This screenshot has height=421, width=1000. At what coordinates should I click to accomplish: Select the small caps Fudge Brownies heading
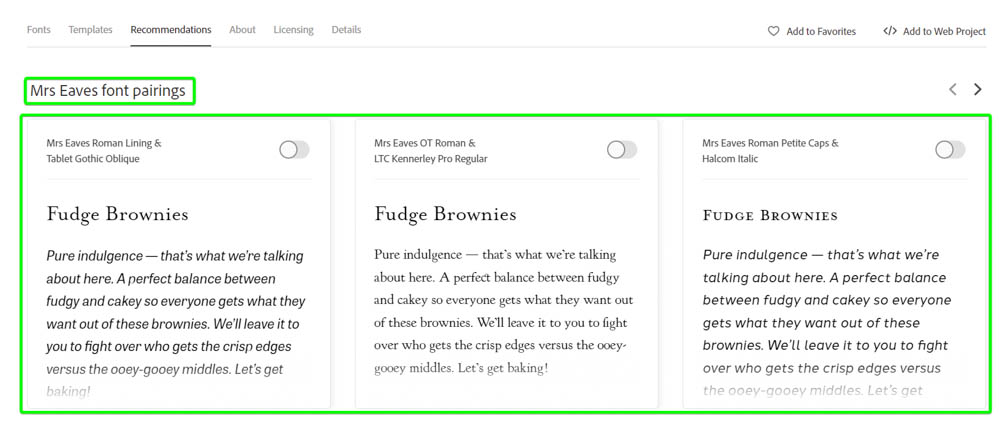tap(770, 215)
